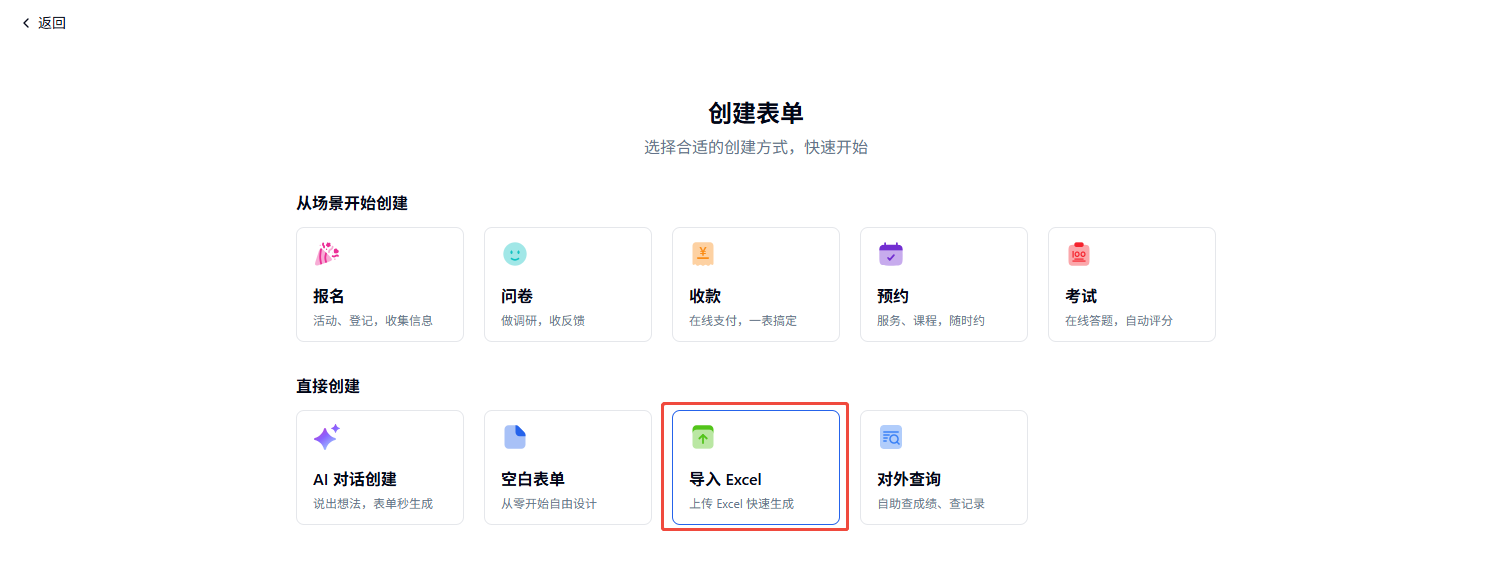Click the purple sparkle AI icon
1509x570 pixels.
[327, 437]
